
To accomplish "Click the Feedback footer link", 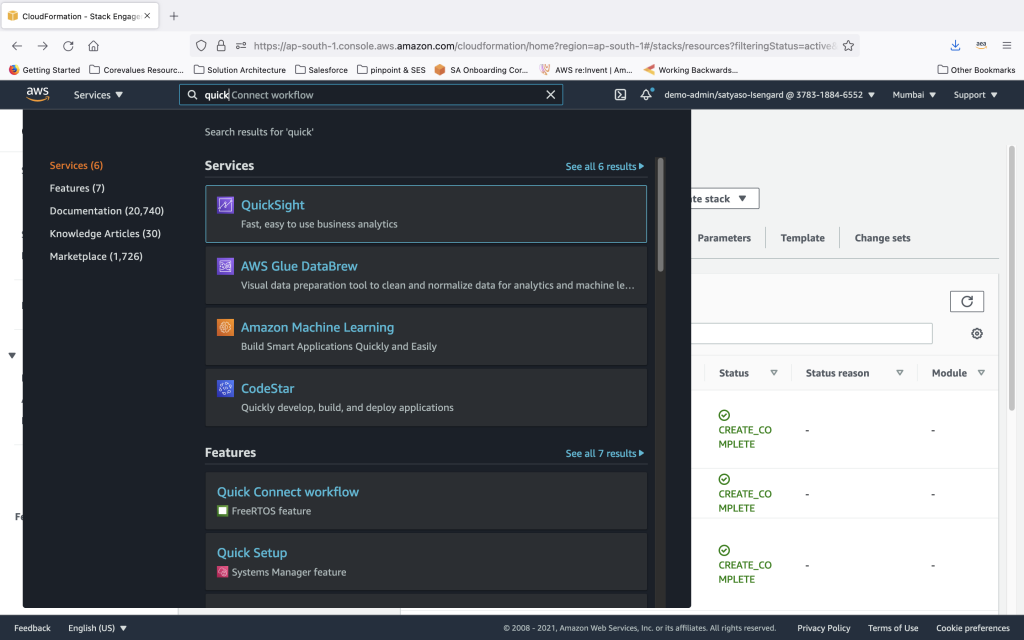I will pyautogui.click(x=32, y=628).
